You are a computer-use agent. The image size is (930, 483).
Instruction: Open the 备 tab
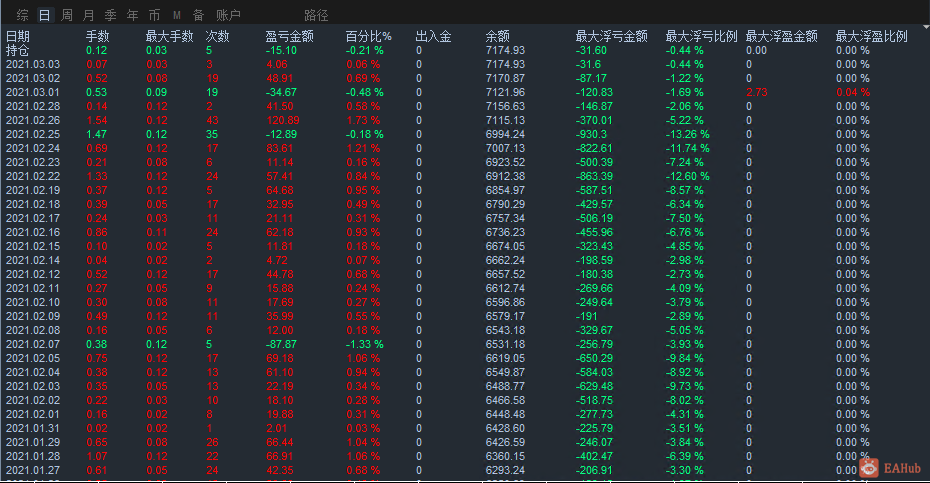point(199,15)
